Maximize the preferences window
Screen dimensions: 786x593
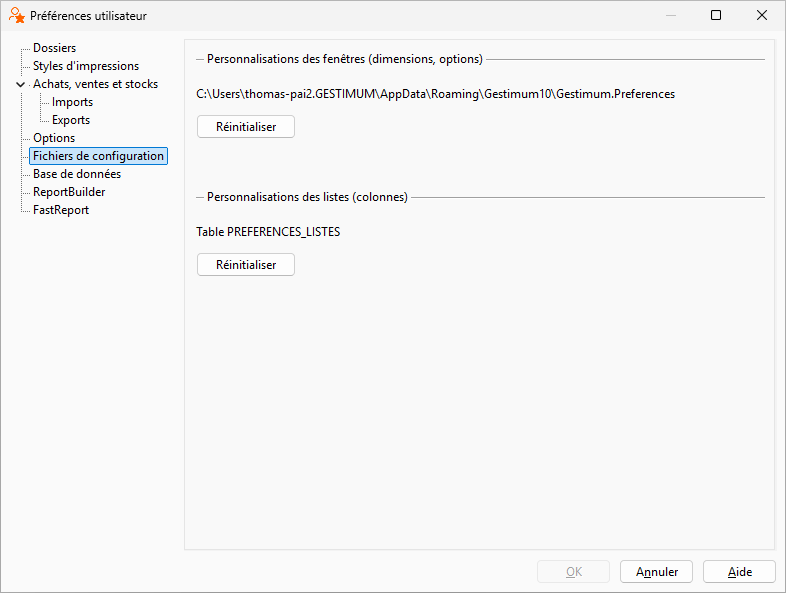point(716,16)
